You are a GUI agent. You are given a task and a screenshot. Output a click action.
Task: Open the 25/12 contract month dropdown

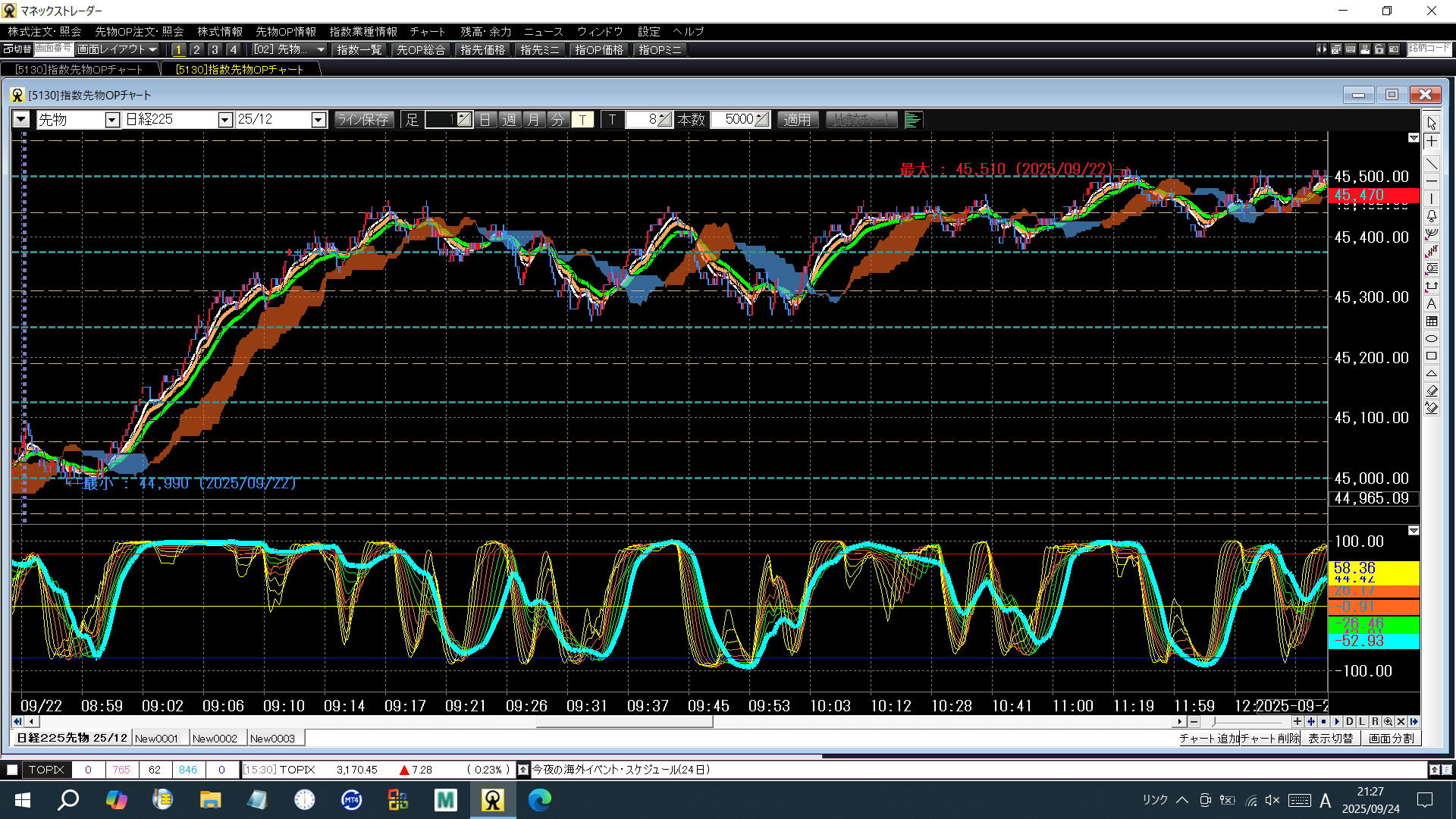[318, 120]
